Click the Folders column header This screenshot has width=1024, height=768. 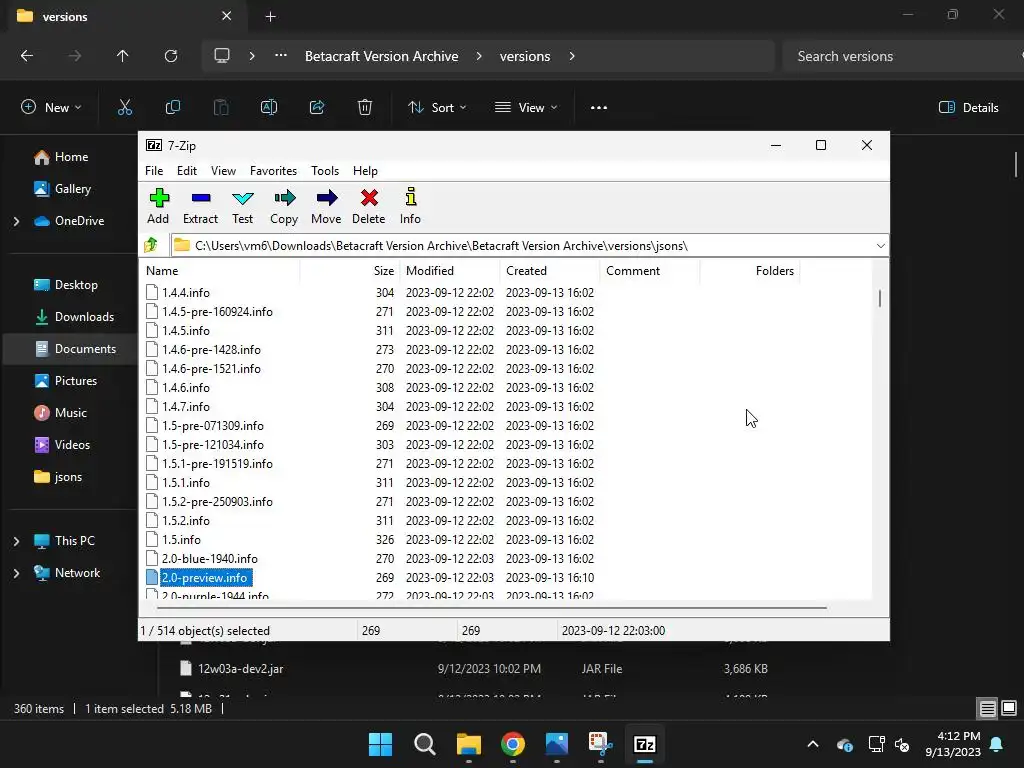pos(750,270)
